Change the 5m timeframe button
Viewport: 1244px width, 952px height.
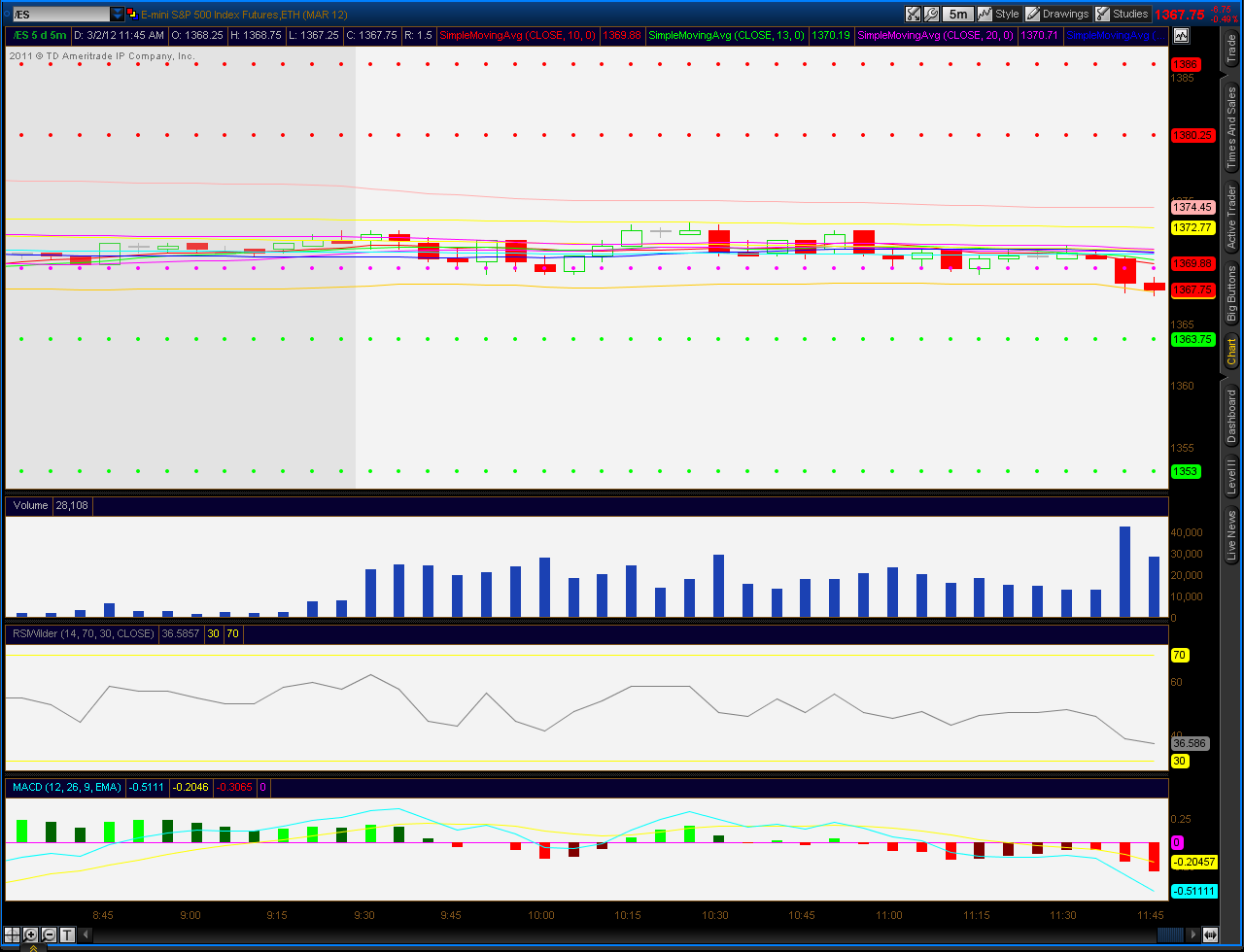coord(958,14)
